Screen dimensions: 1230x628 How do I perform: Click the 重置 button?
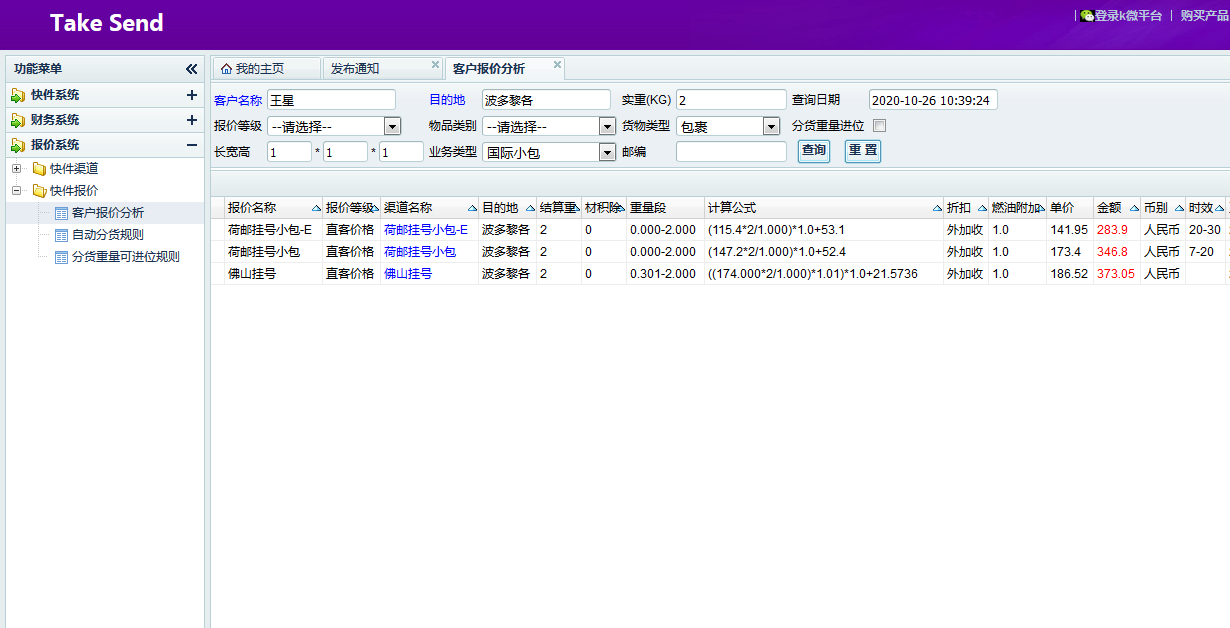point(862,151)
